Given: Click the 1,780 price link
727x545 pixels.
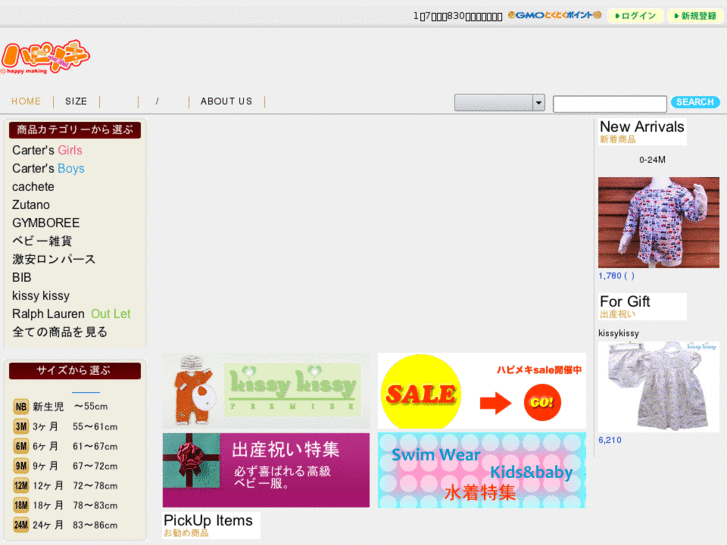Looking at the screenshot, I should 616,276.
